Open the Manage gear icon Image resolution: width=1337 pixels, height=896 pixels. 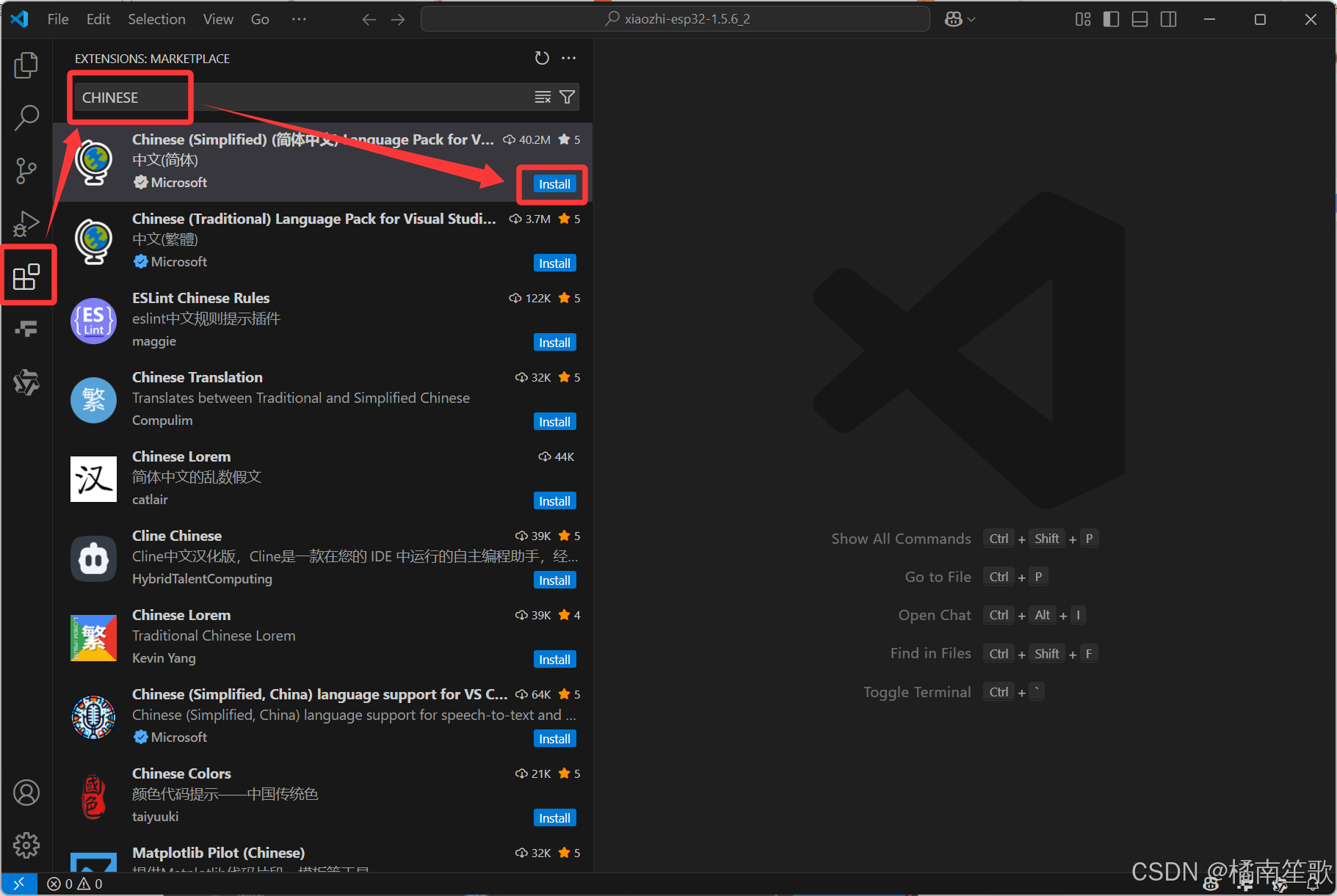point(26,845)
